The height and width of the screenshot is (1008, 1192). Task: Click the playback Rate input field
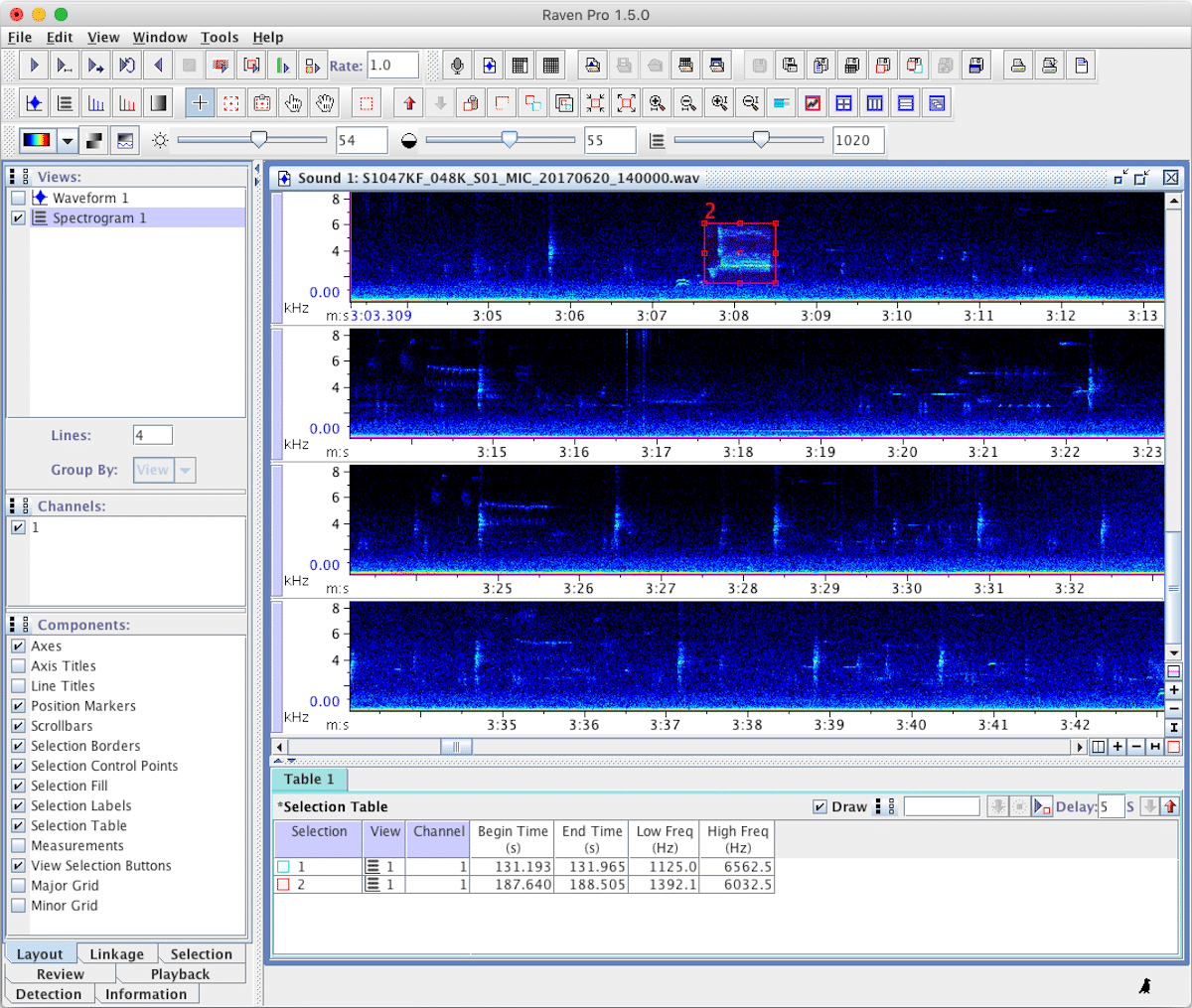tap(392, 66)
